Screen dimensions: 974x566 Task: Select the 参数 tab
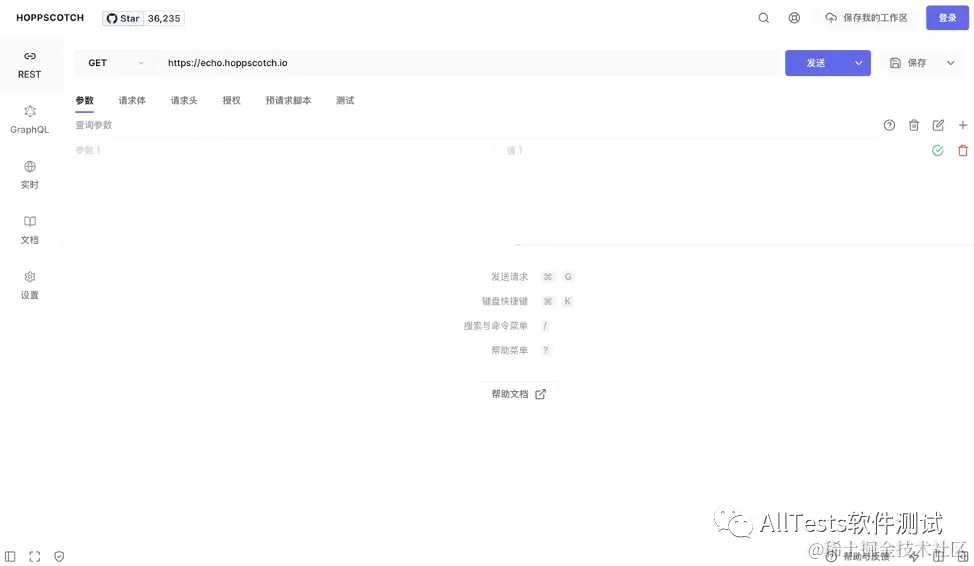point(84,101)
